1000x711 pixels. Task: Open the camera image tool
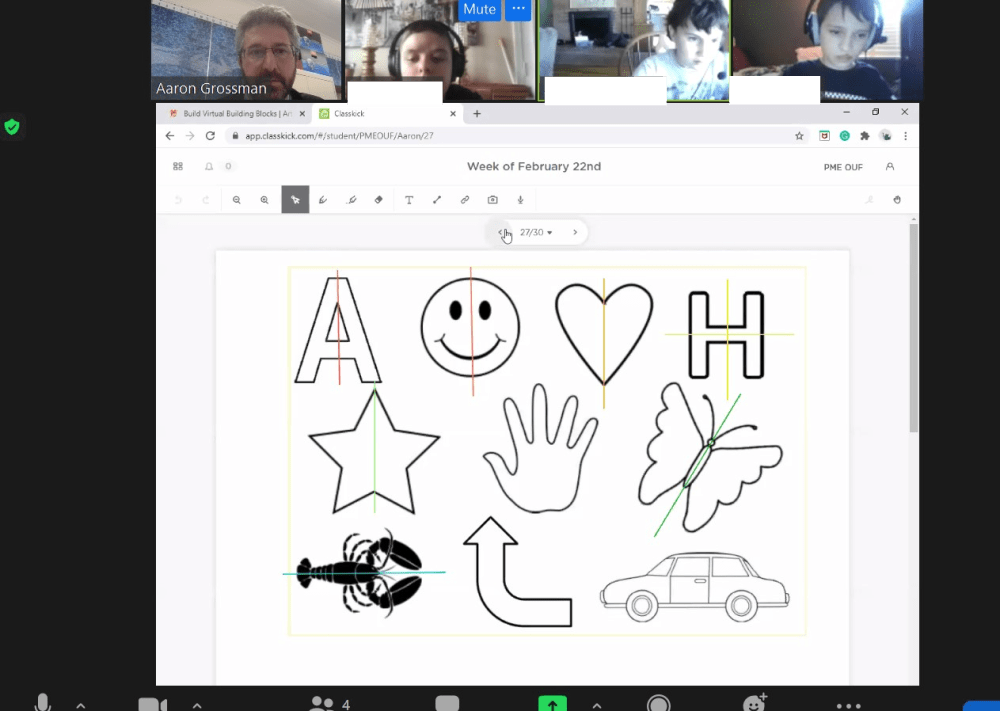(x=493, y=200)
